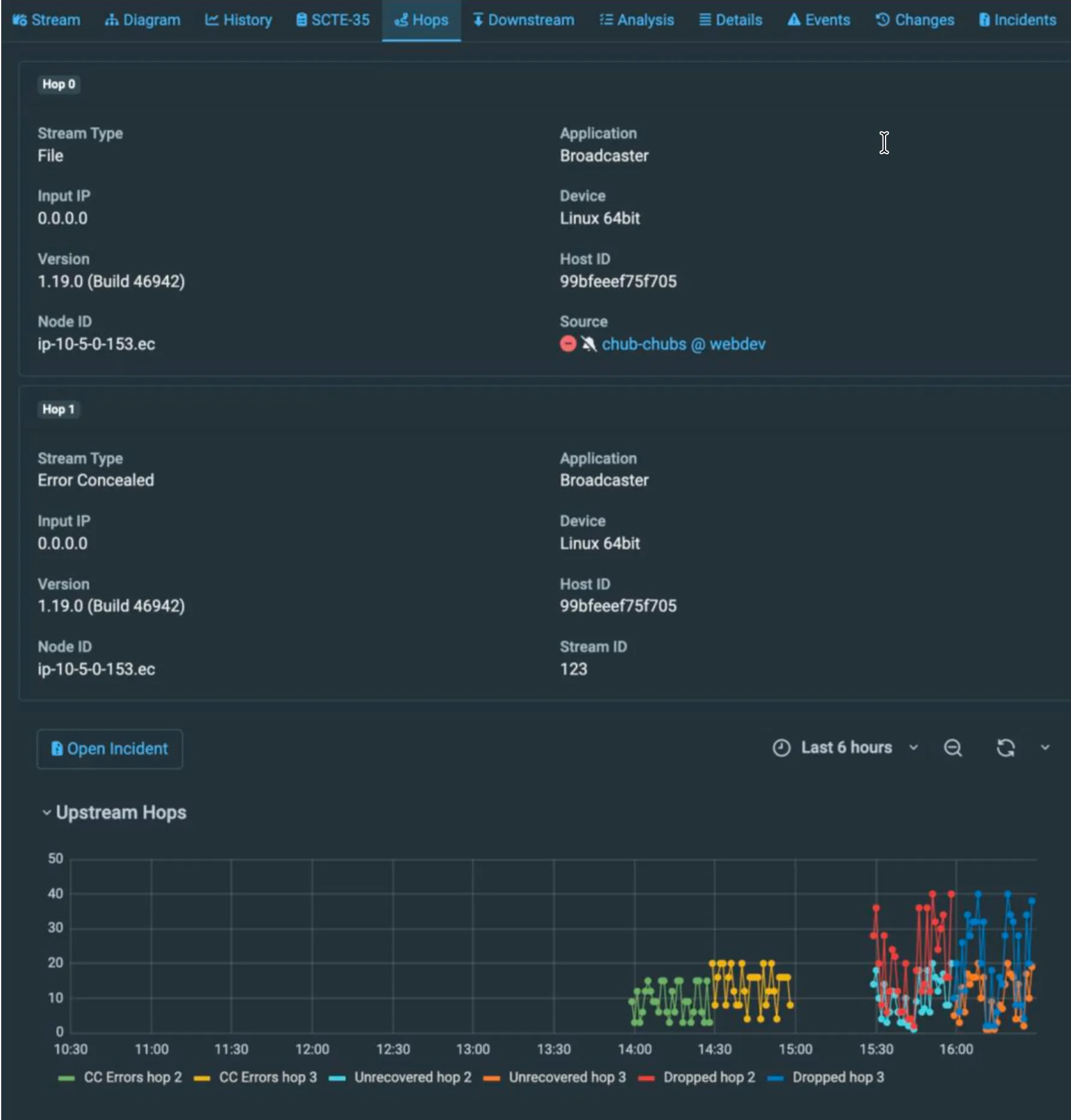Toggle CC Errors hop 3 legend series
Viewport: 1071px width, 1120px height.
(255, 1077)
